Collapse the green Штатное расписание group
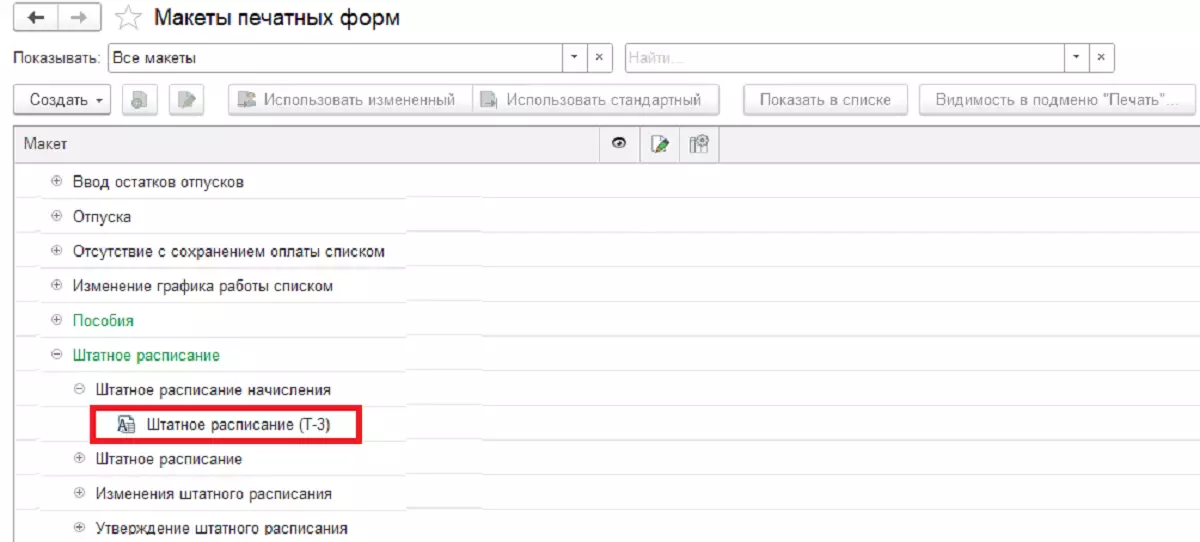 [56, 355]
